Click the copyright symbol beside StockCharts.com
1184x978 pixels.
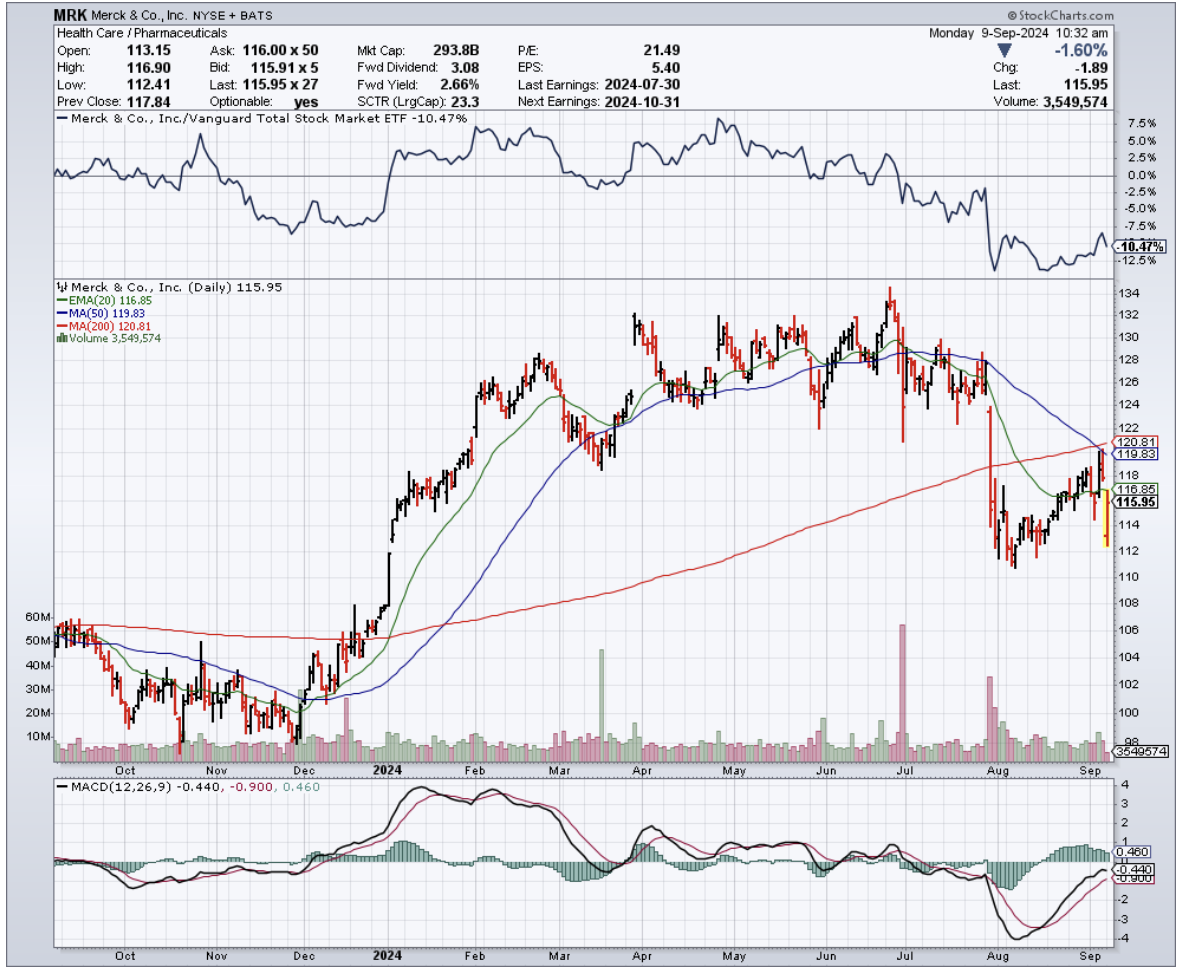click(1011, 16)
